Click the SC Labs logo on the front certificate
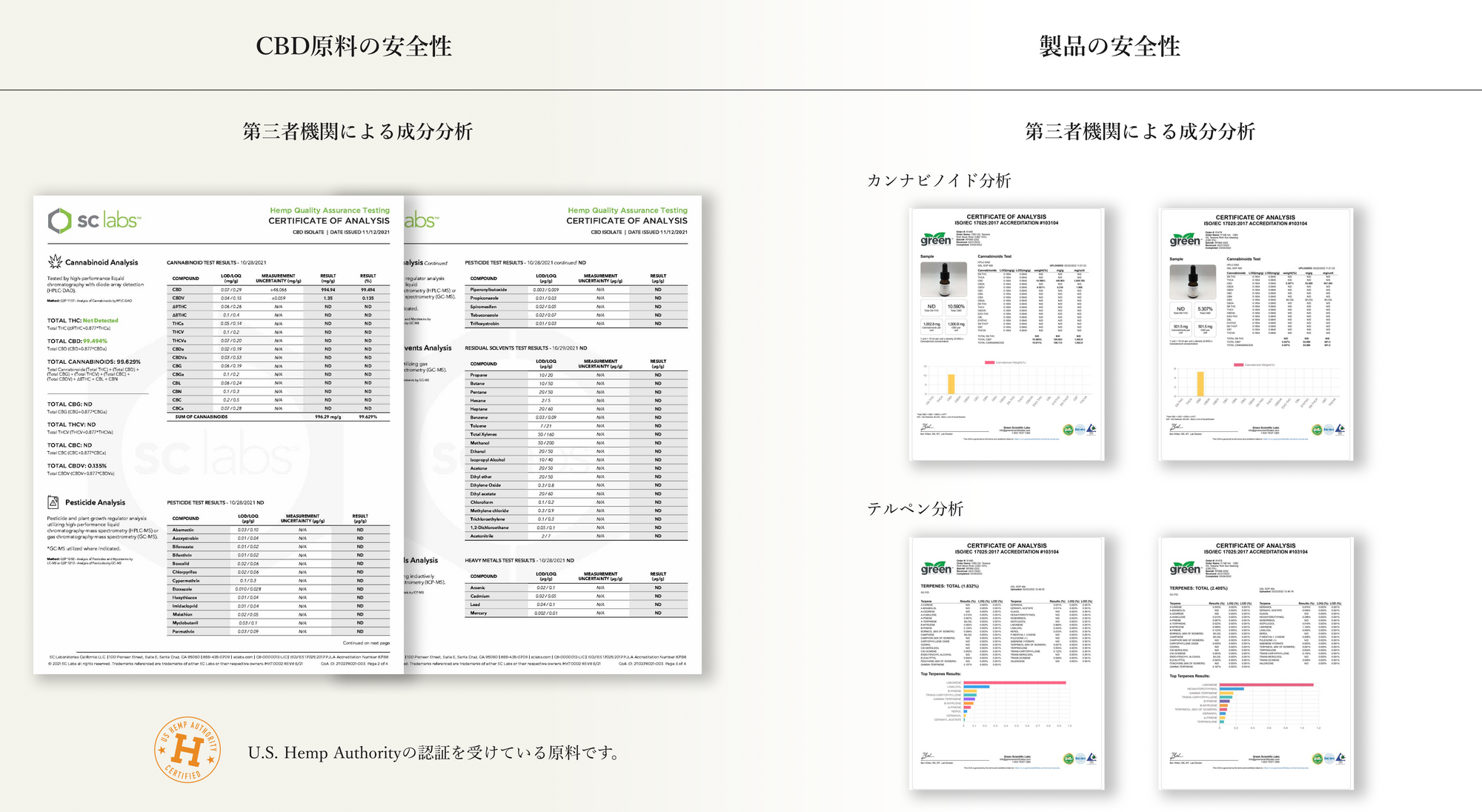Screen dimensions: 1482x812 [x=94, y=221]
